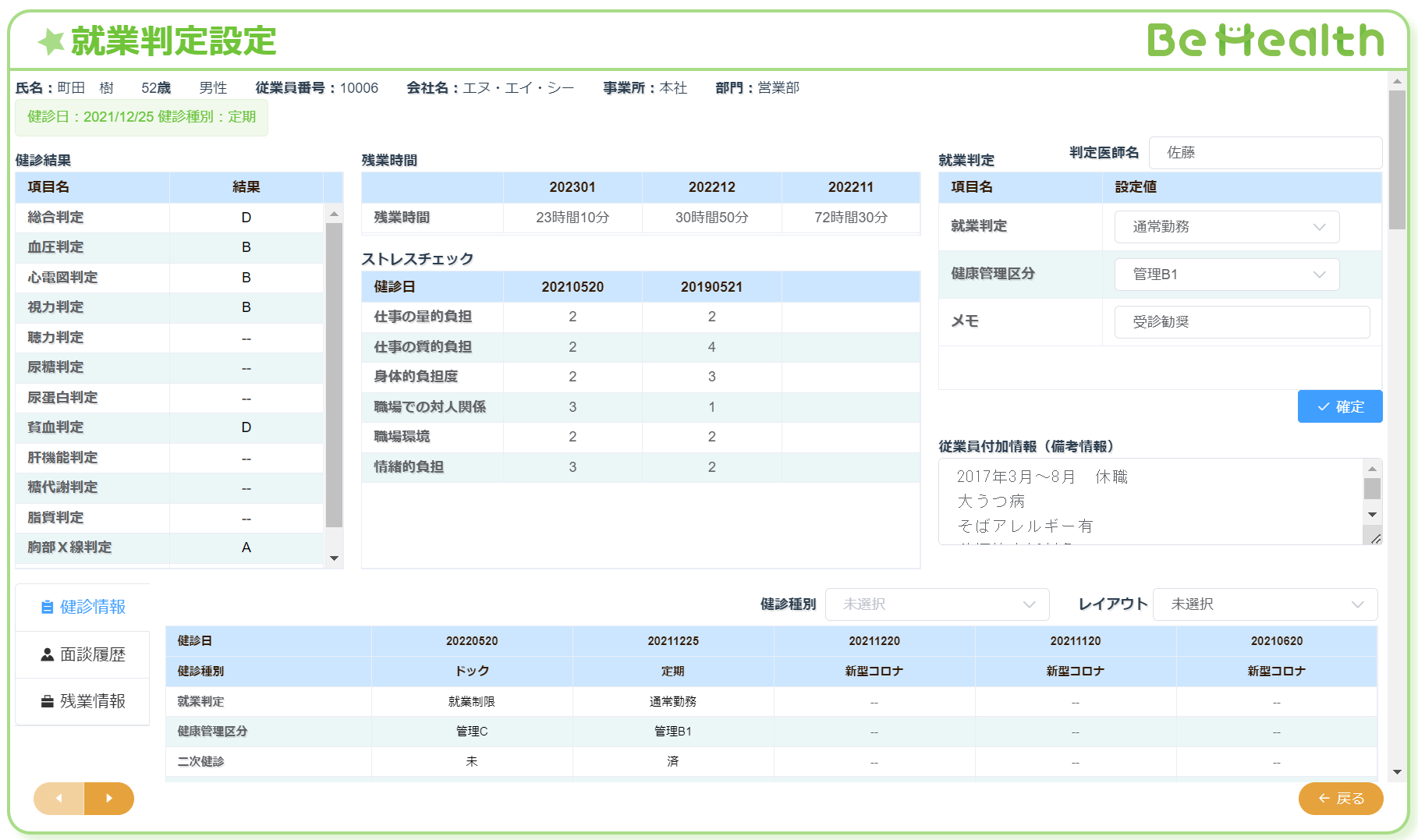Click the Be Health logo
This screenshot has width=1418, height=840.
(1265, 41)
